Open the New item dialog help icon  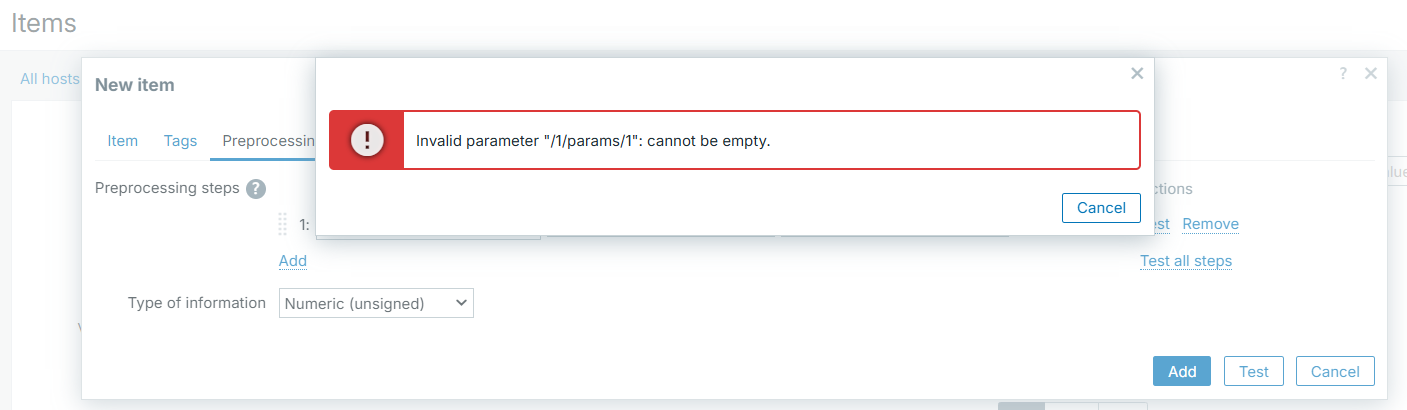[1343, 73]
